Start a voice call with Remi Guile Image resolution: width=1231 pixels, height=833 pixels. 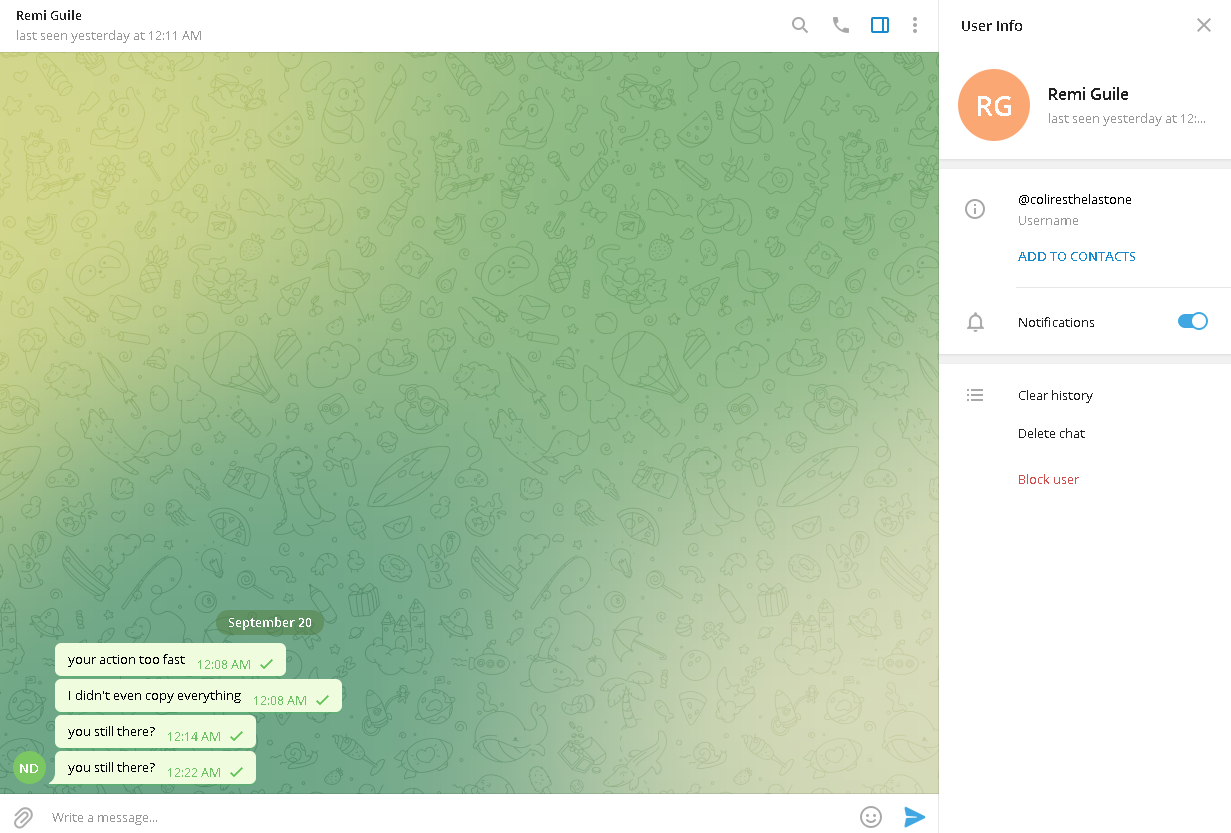point(841,25)
